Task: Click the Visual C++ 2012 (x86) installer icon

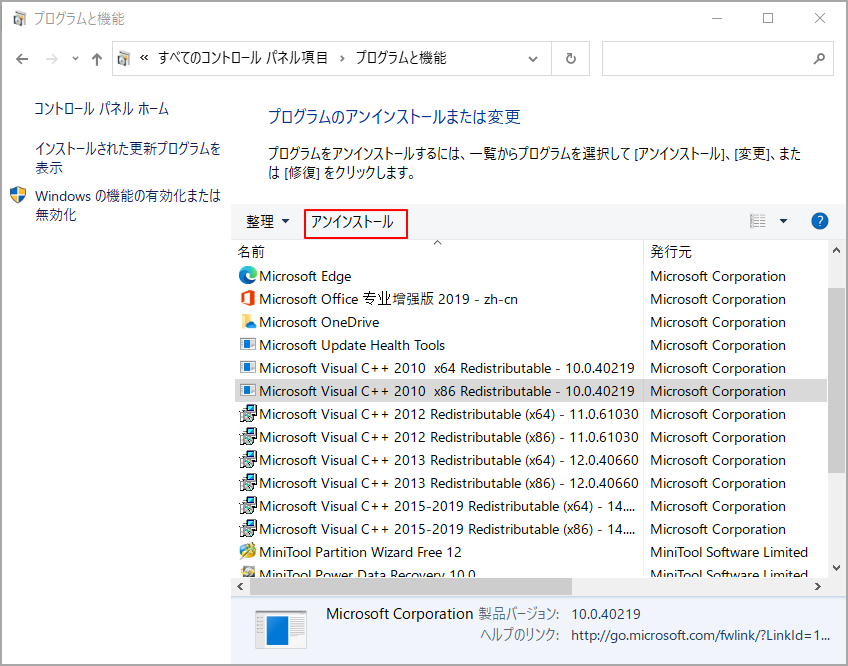Action: [x=248, y=436]
